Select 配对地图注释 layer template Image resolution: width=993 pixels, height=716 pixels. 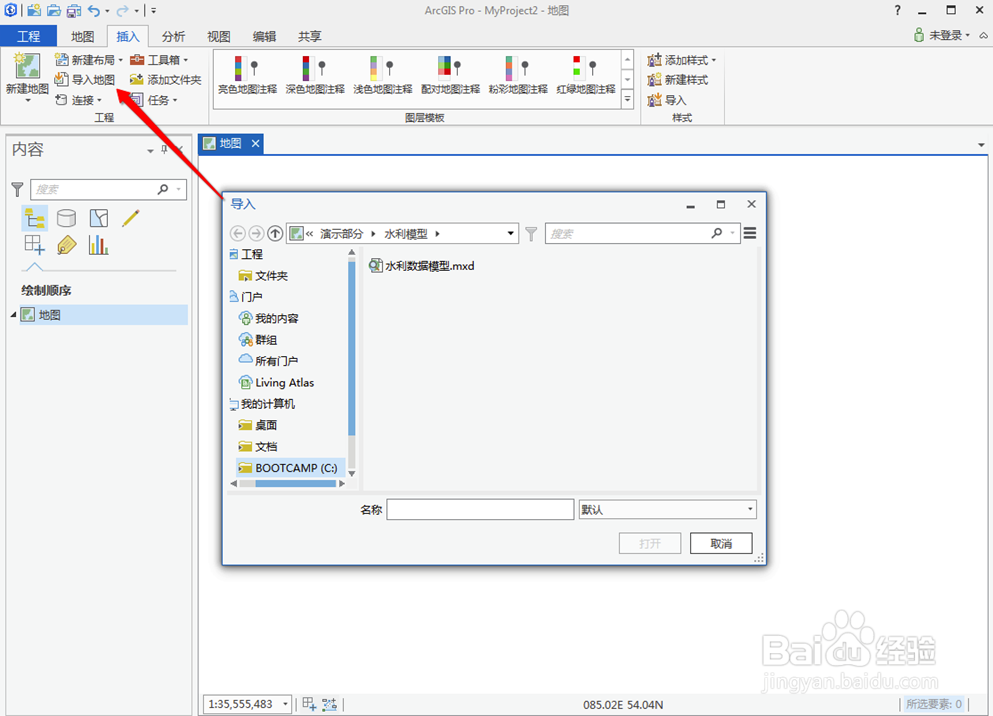tap(450, 75)
